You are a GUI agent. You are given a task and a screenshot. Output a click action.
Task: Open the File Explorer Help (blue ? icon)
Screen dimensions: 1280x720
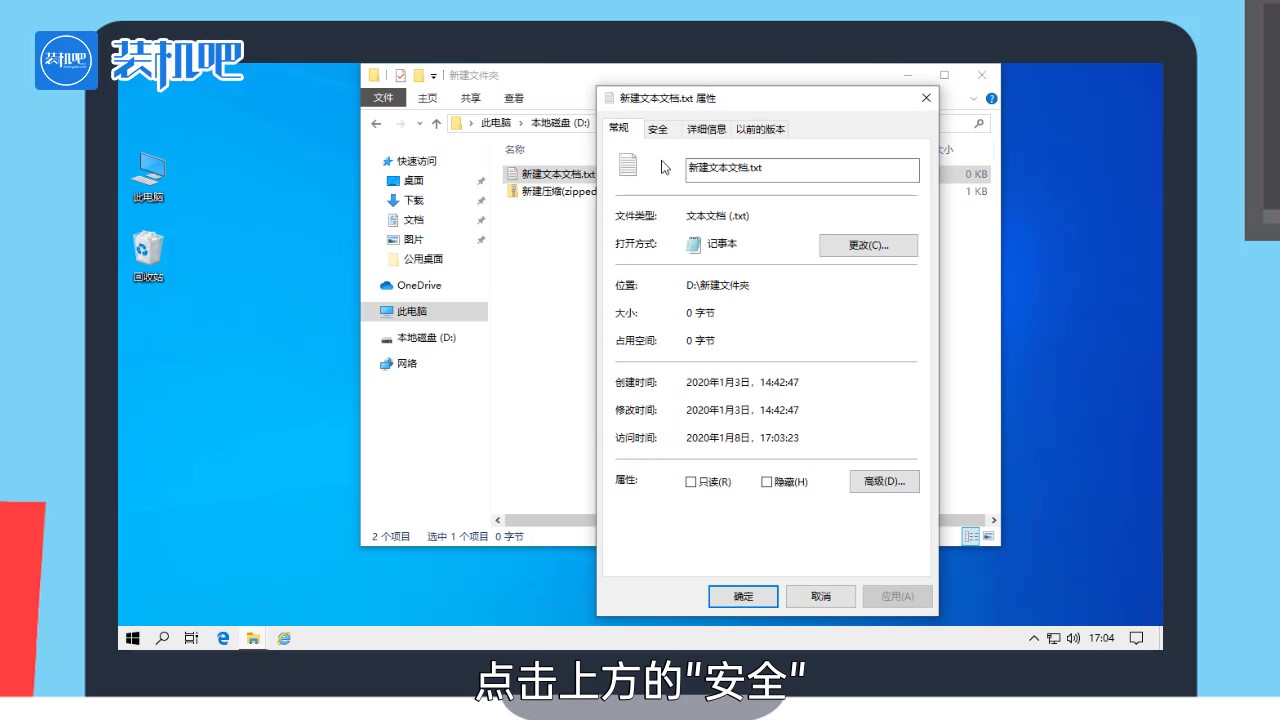(x=990, y=98)
